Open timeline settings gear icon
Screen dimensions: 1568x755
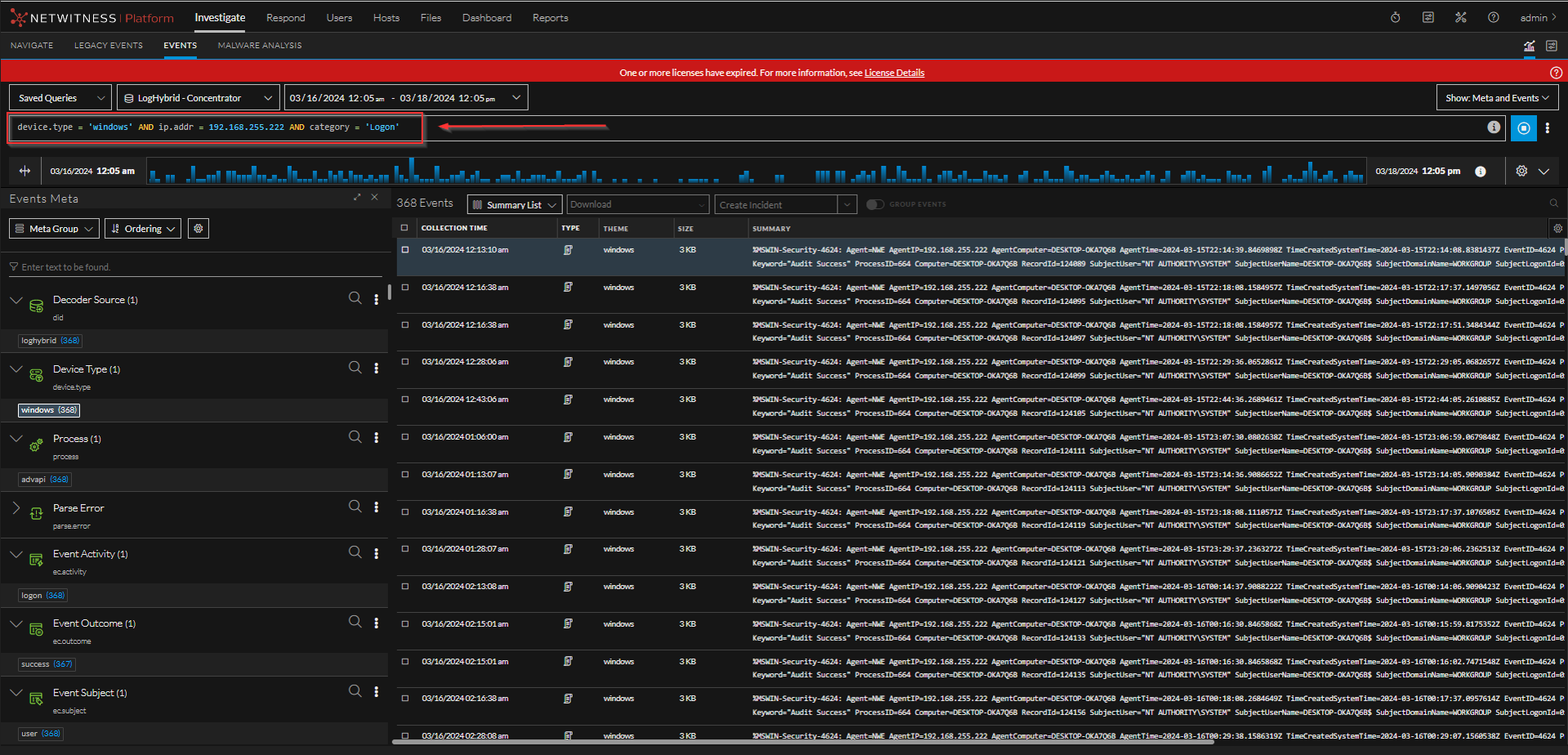(x=1521, y=172)
